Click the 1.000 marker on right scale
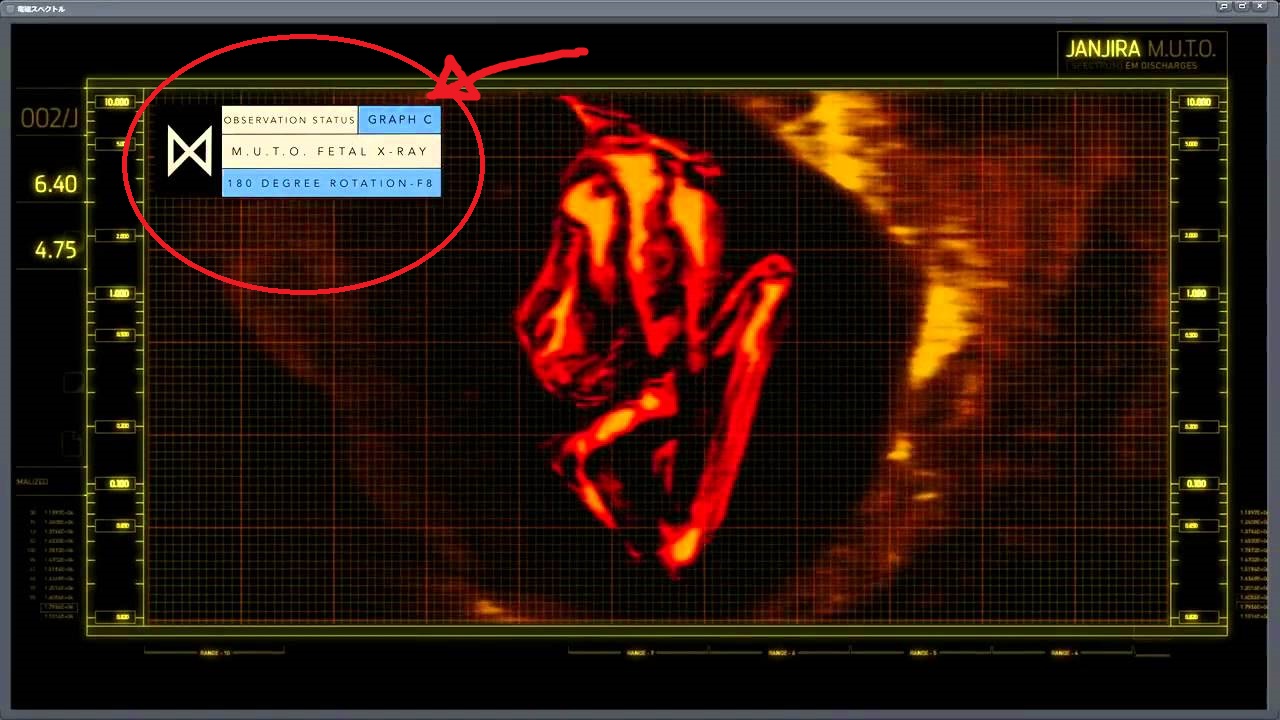Screen dimensions: 1280x720 [1196, 294]
